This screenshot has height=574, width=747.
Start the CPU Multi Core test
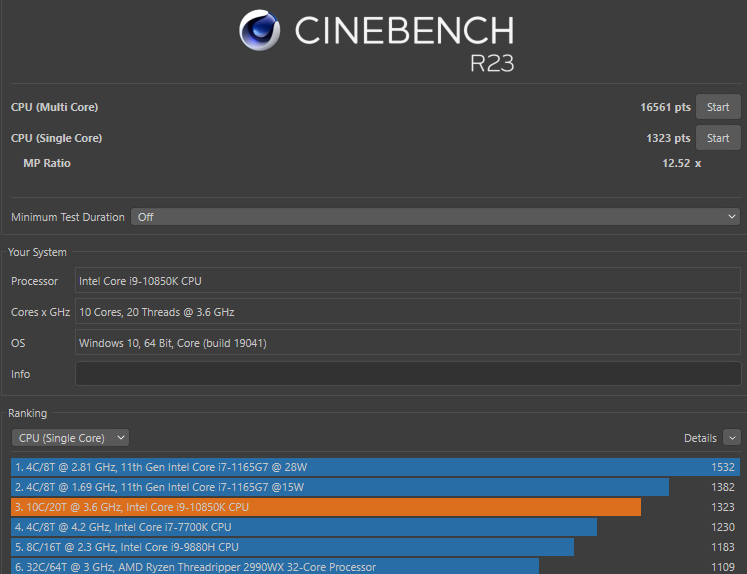pyautogui.click(x=718, y=107)
